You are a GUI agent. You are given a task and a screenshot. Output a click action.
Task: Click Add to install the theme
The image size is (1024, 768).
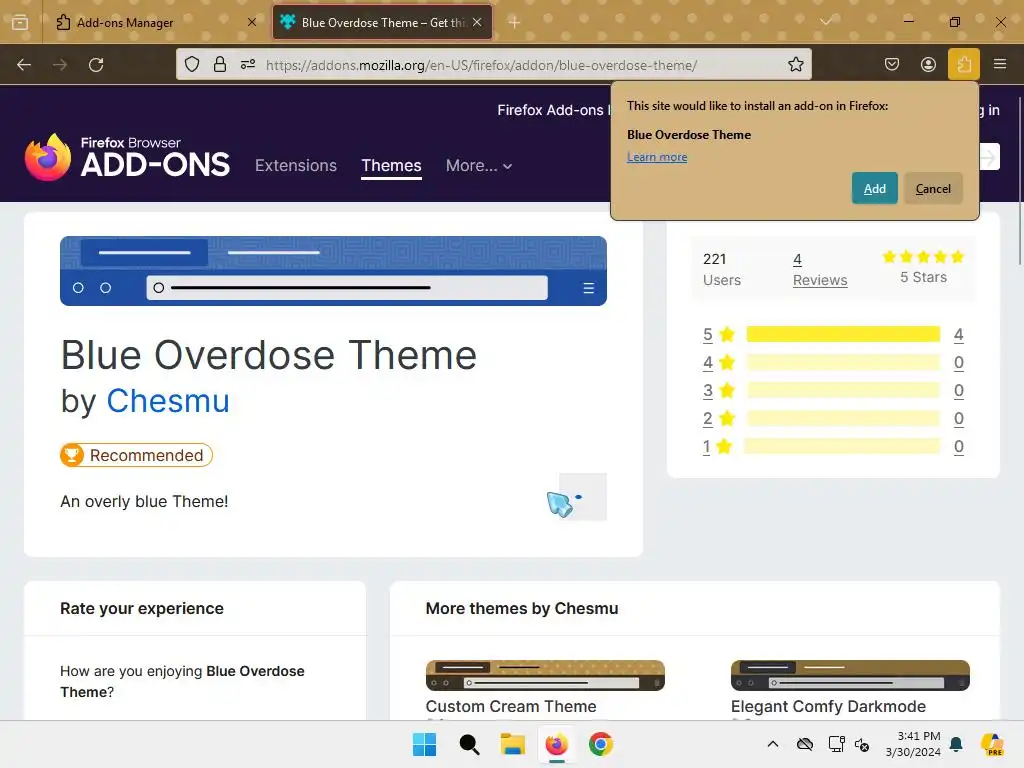(x=874, y=189)
